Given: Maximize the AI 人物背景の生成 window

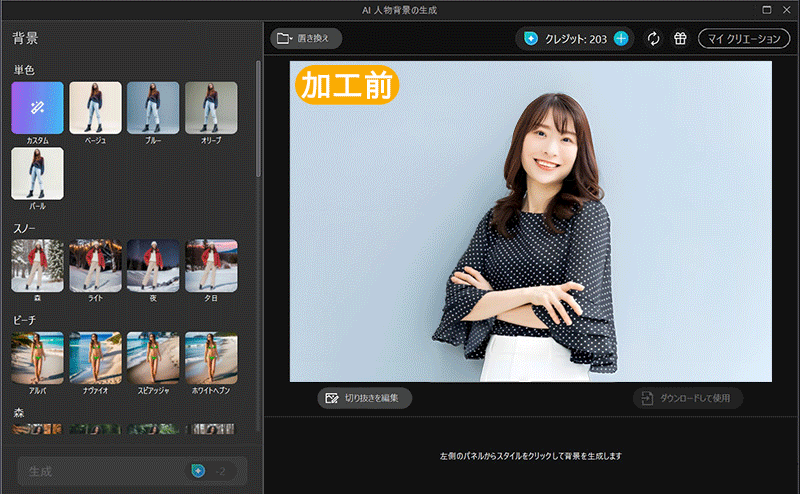Looking at the screenshot, I should (x=767, y=10).
